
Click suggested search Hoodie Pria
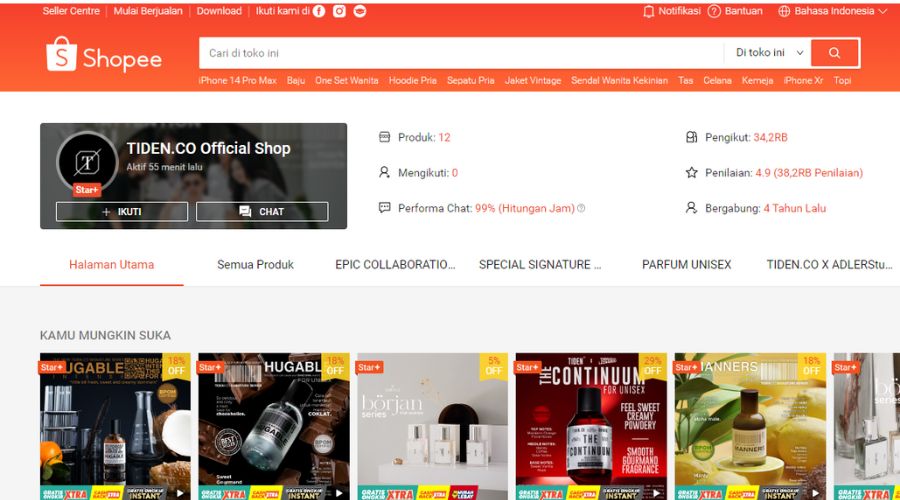[x=413, y=80]
